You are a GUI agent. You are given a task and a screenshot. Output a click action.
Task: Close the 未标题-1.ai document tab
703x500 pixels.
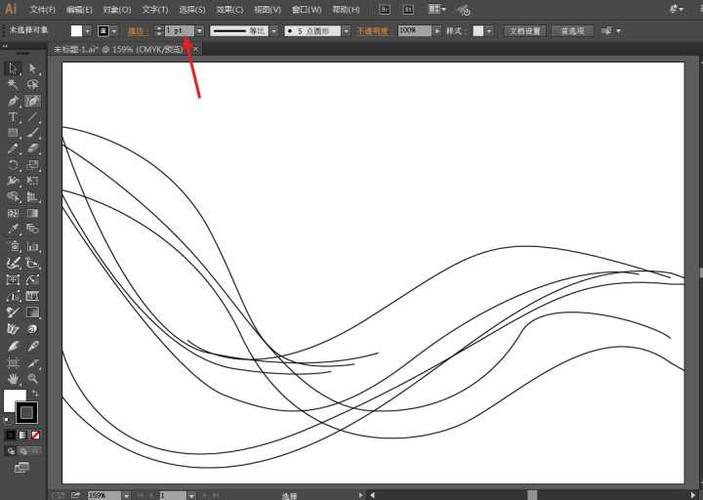tap(195, 49)
